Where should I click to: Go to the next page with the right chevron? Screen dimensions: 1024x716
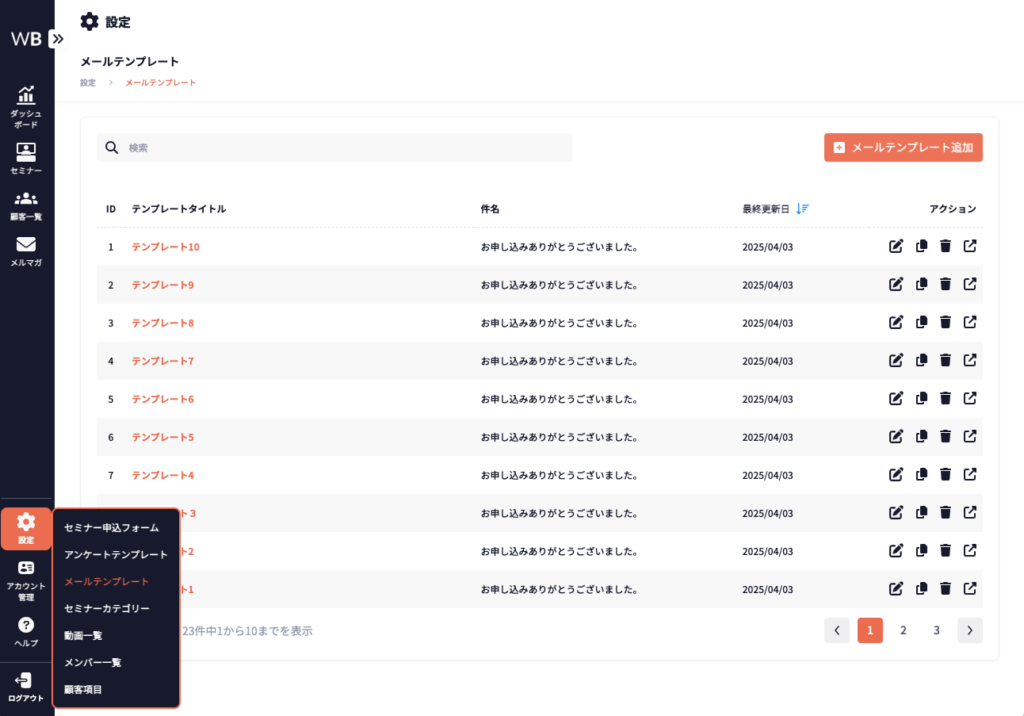click(x=969, y=630)
